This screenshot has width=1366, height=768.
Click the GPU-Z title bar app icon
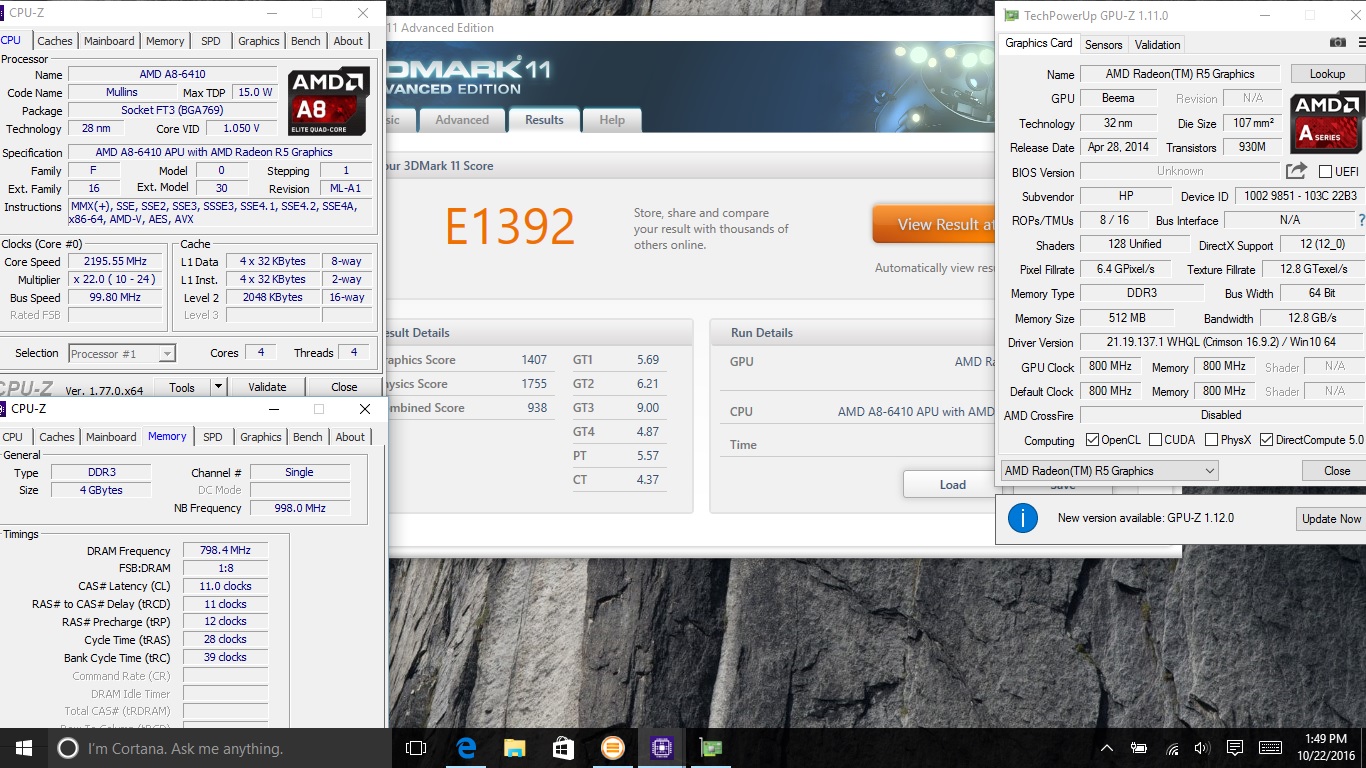click(1012, 15)
